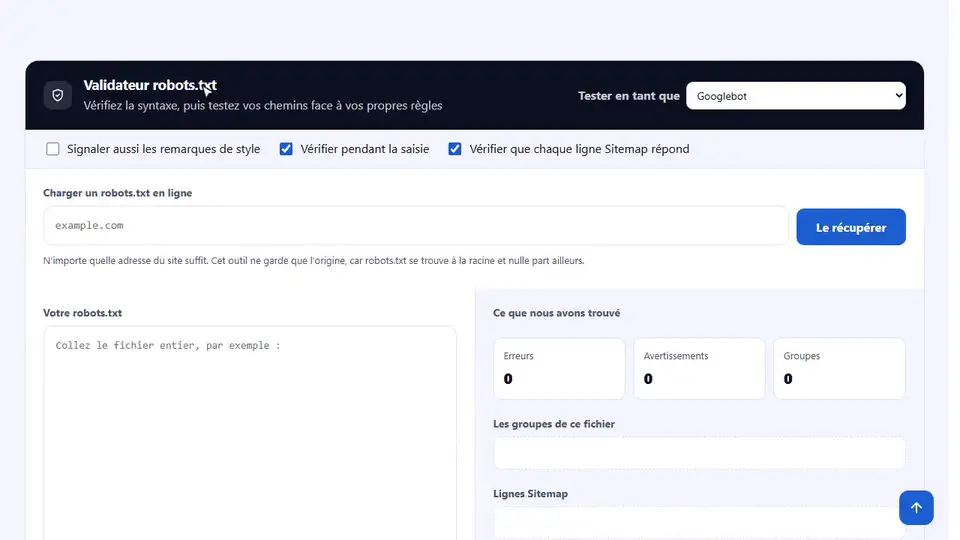Click the empty 'Lignes Sitemap' box
960x540 pixels.
pos(699,523)
